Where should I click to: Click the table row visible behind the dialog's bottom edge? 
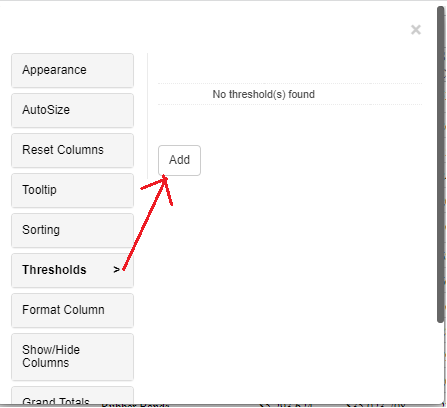(x=253, y=406)
